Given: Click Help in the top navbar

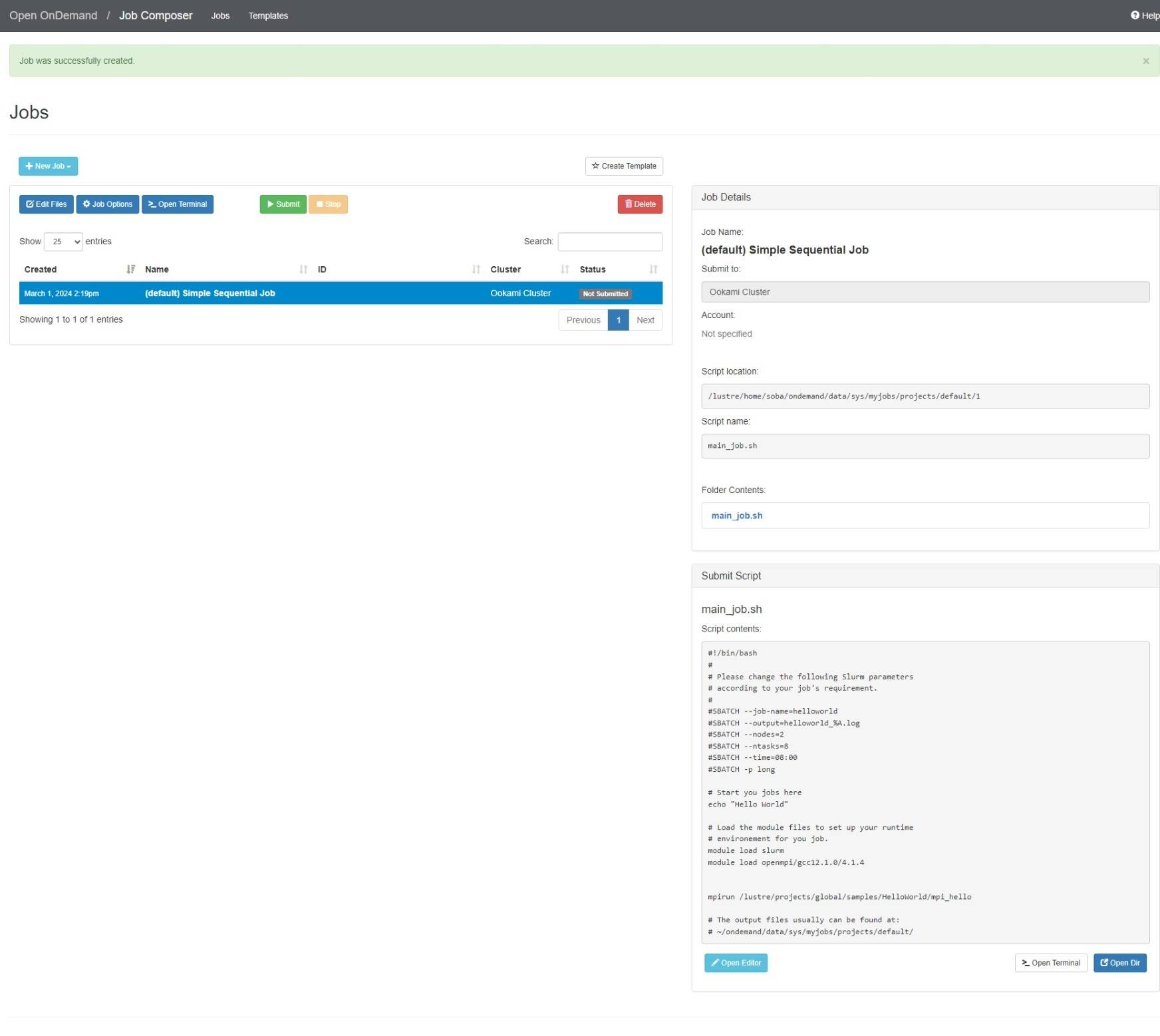Looking at the screenshot, I should [x=1145, y=15].
